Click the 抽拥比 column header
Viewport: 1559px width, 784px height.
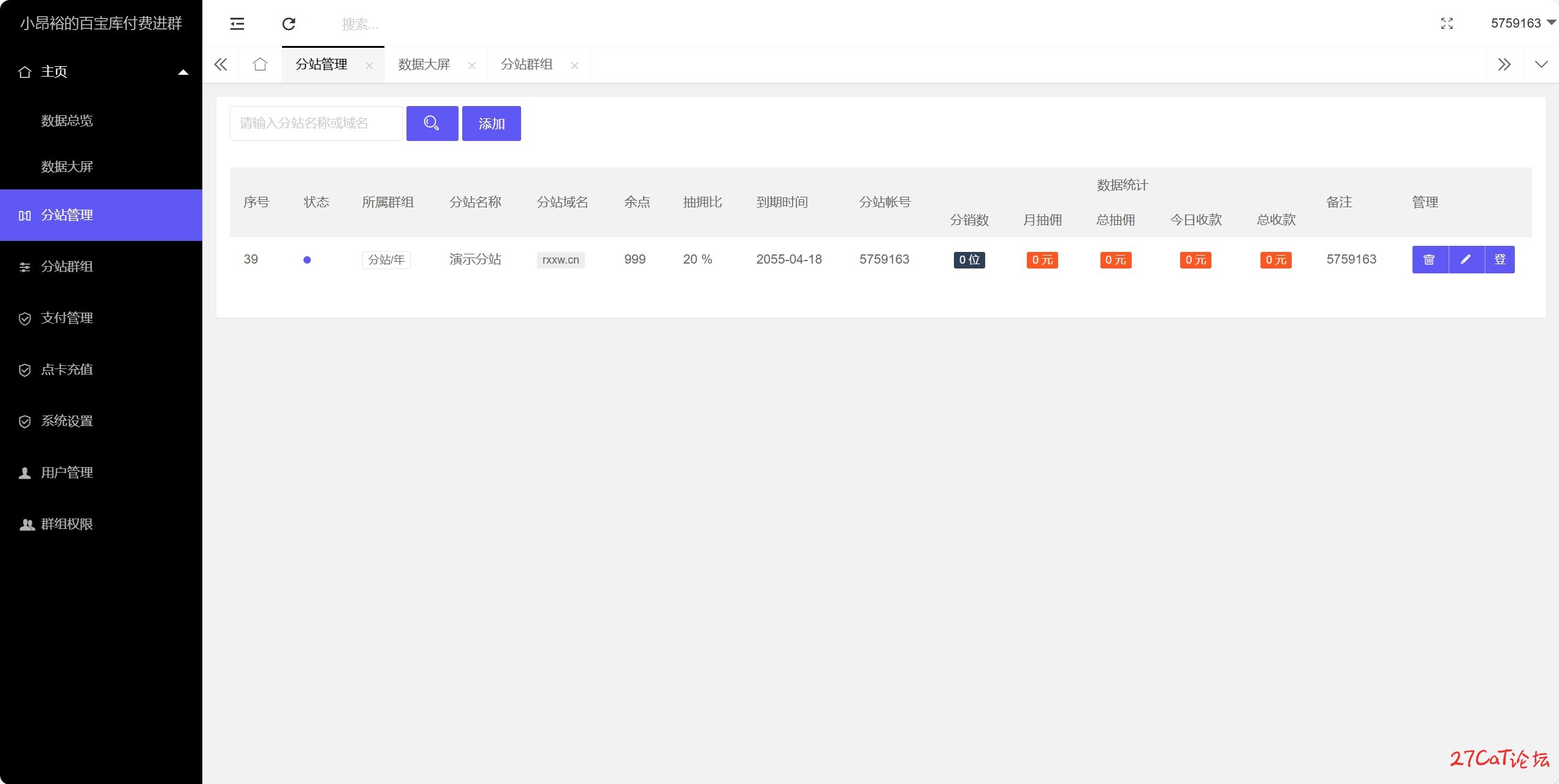[x=703, y=202]
